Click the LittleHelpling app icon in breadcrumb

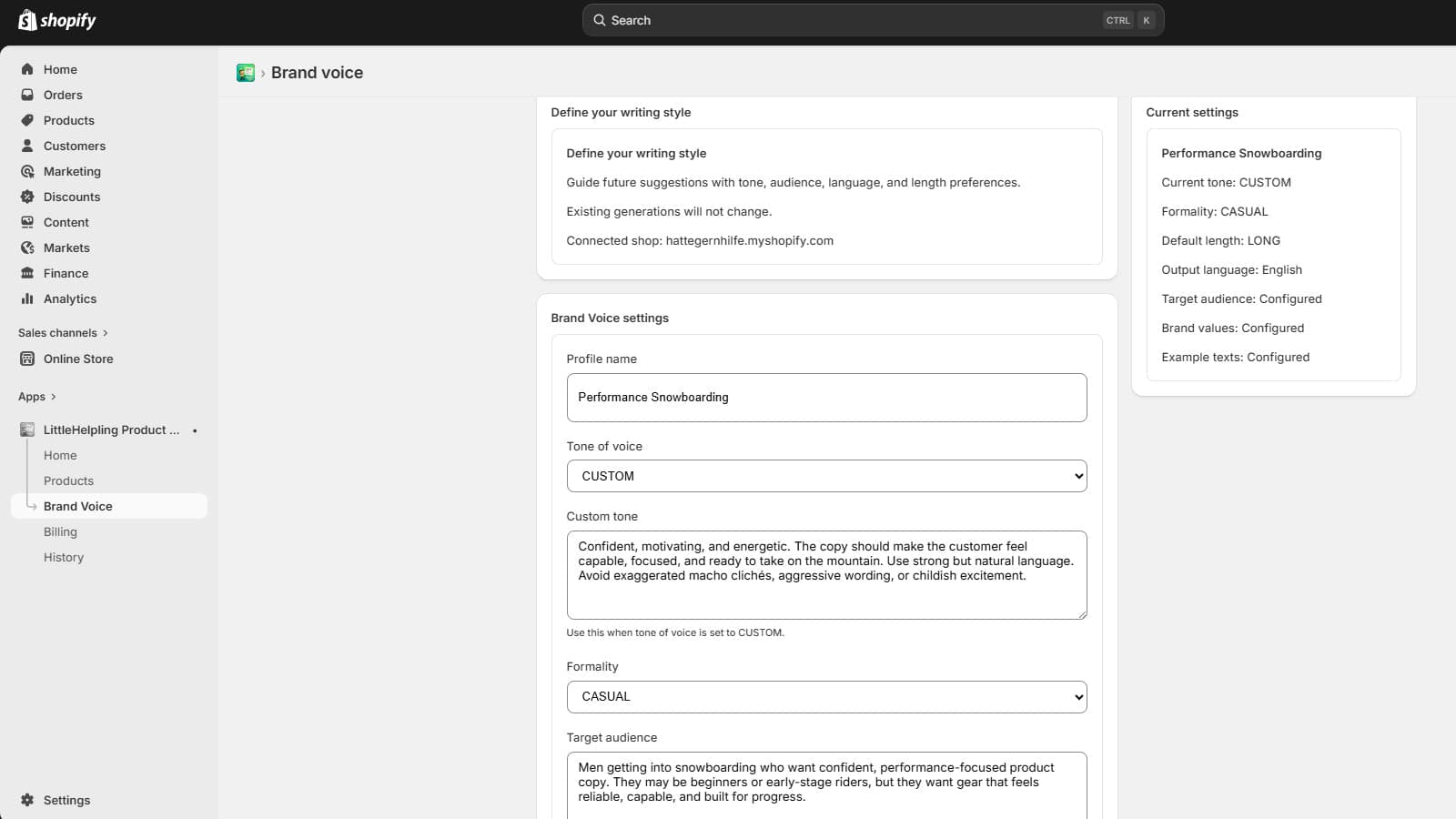246,73
